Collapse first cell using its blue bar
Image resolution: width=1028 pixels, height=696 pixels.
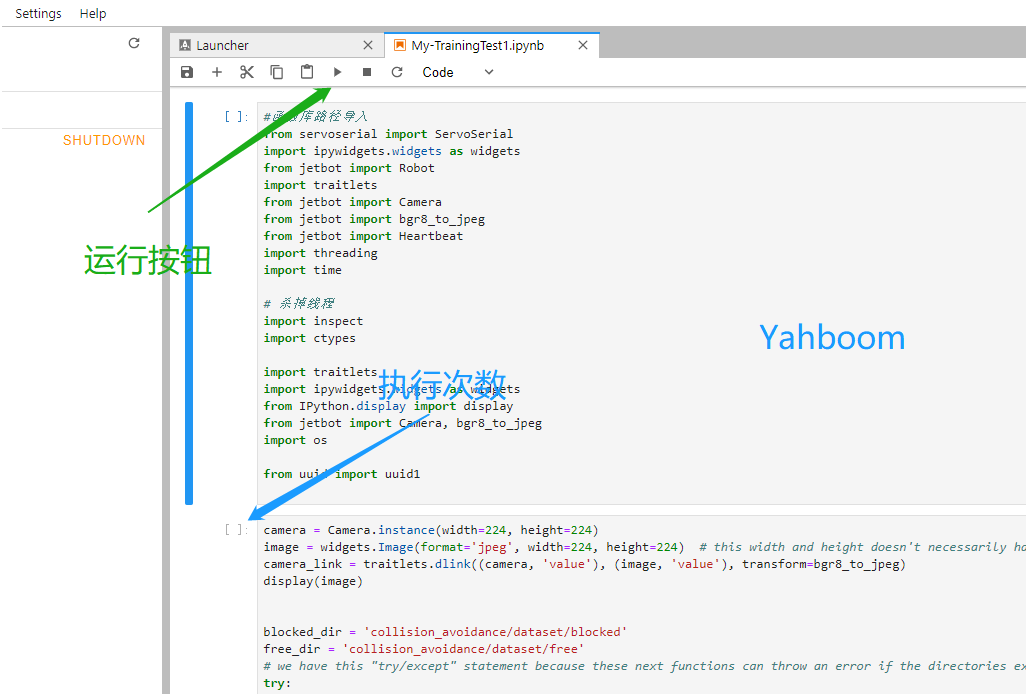coord(189,303)
